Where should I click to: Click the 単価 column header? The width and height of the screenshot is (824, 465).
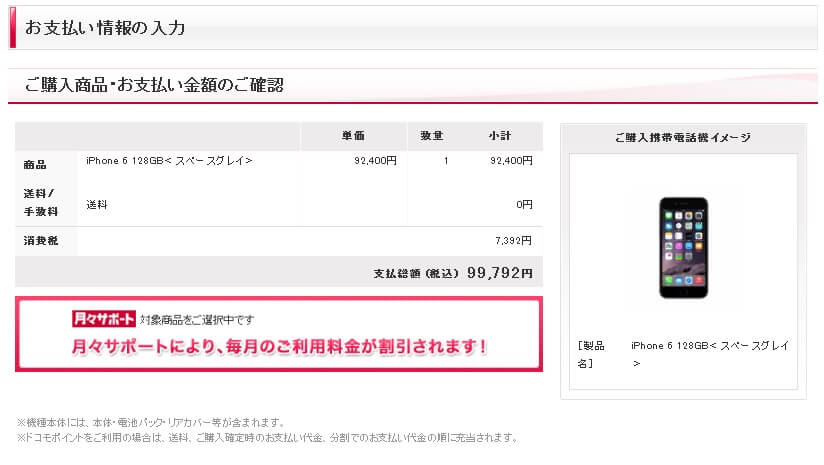[x=353, y=136]
